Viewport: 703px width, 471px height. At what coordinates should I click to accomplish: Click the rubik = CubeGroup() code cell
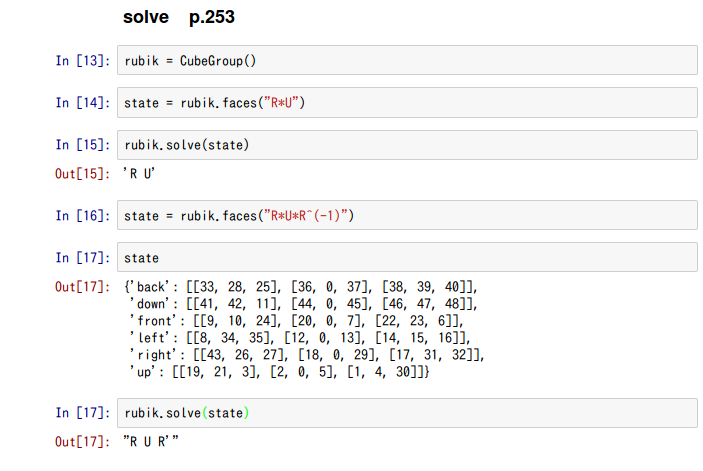407,60
